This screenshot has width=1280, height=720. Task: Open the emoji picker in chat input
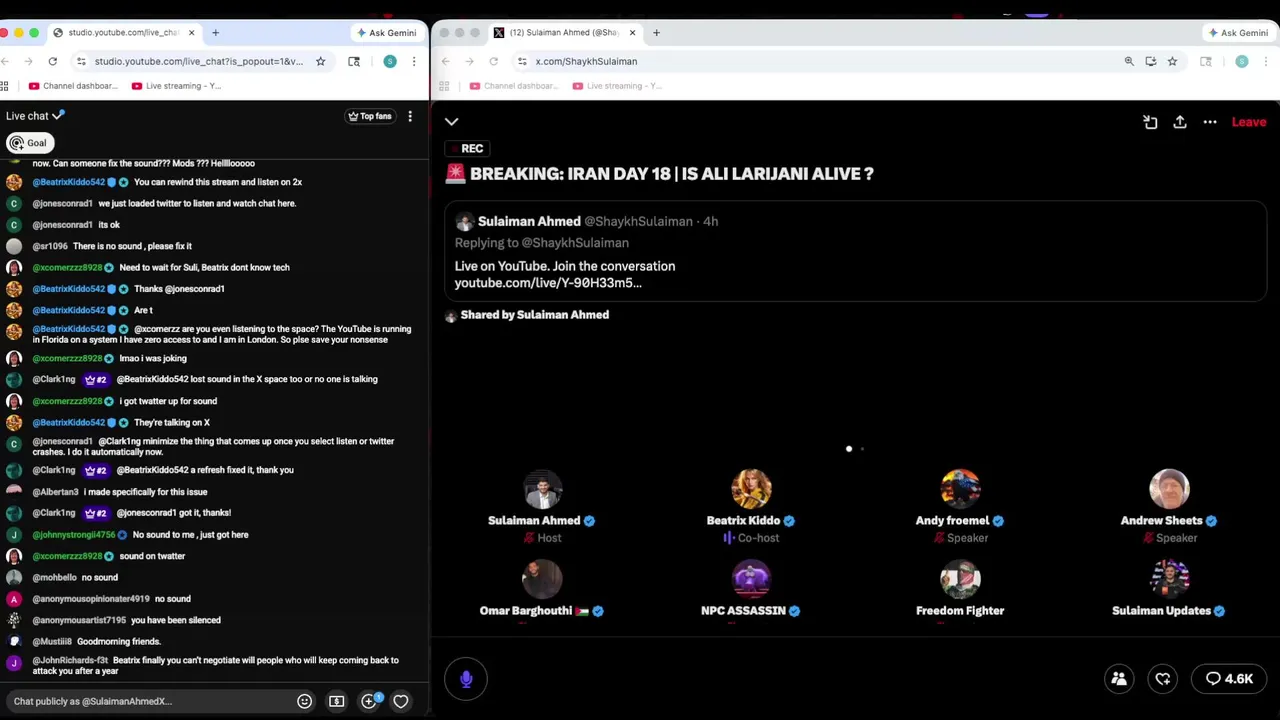click(305, 701)
